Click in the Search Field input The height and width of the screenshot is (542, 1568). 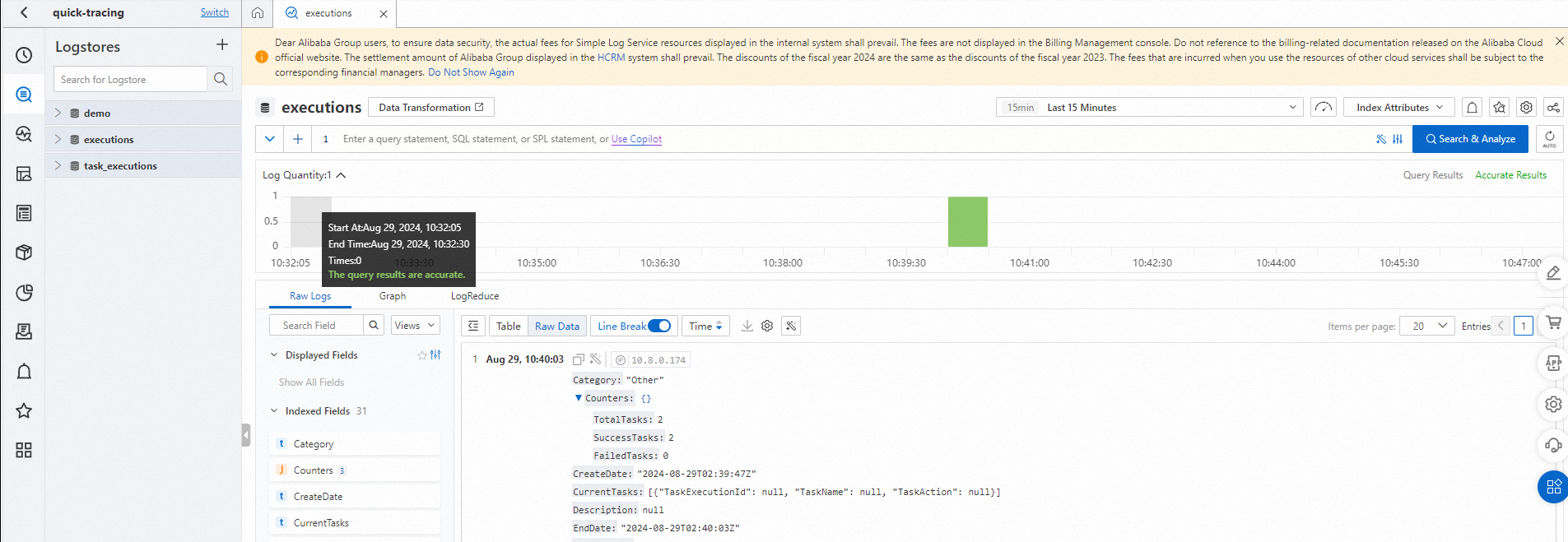coord(316,325)
